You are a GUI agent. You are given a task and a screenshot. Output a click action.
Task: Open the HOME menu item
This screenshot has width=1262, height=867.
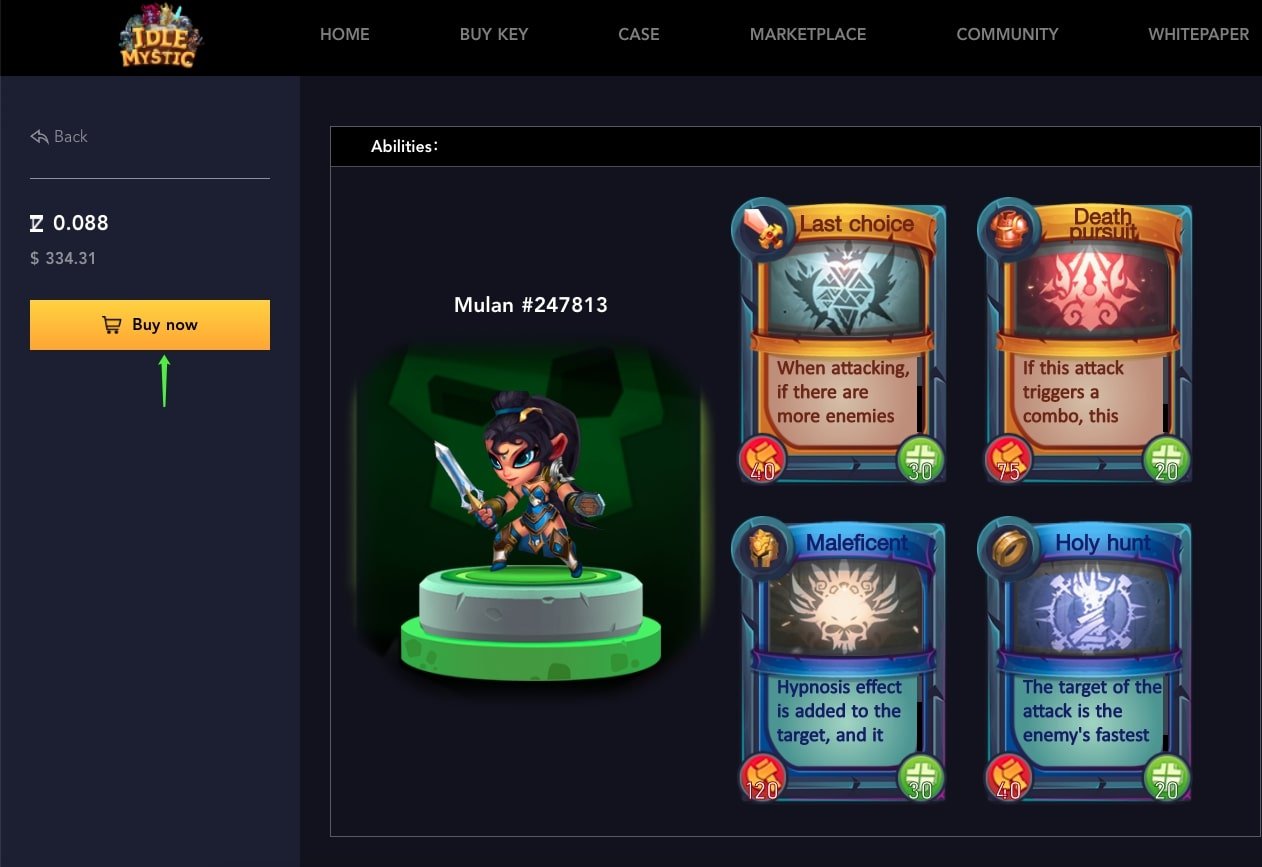(x=345, y=34)
